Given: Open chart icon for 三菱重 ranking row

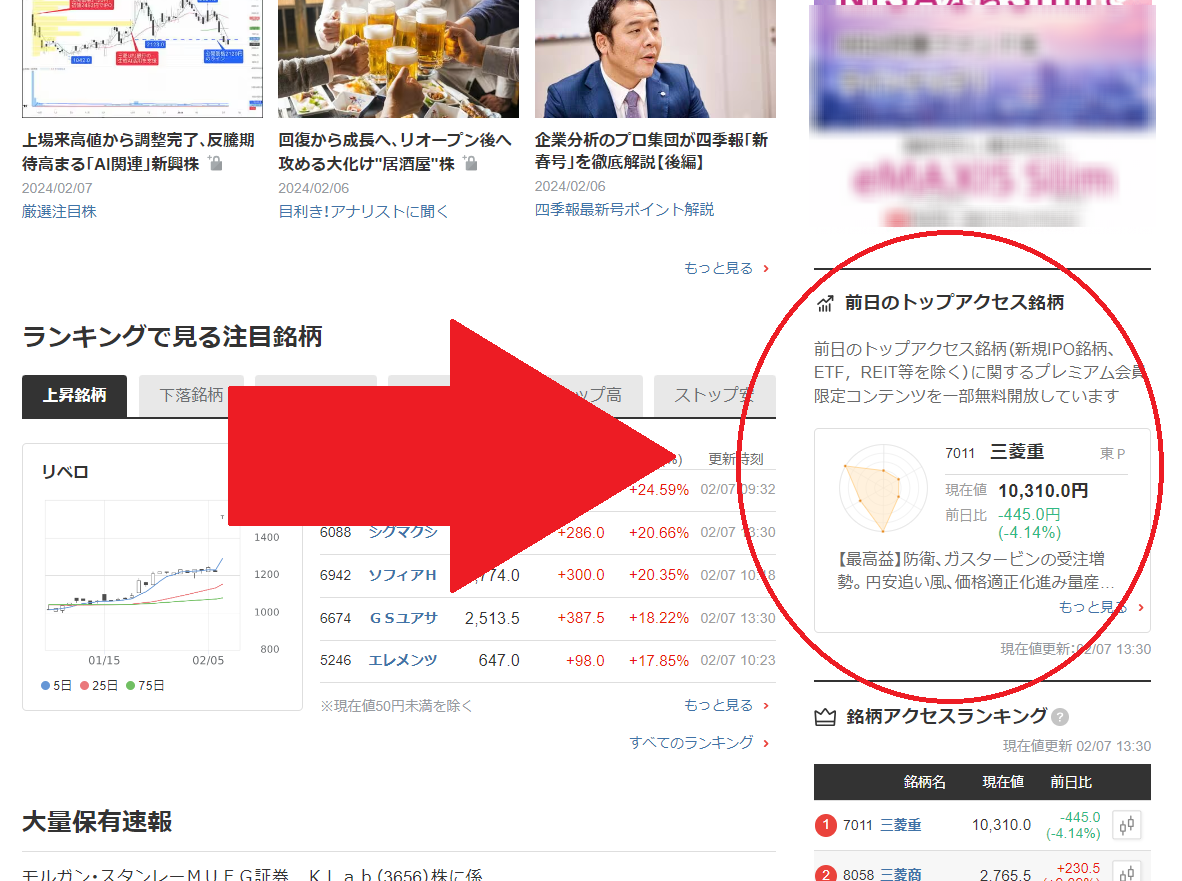Looking at the screenshot, I should (1127, 825).
